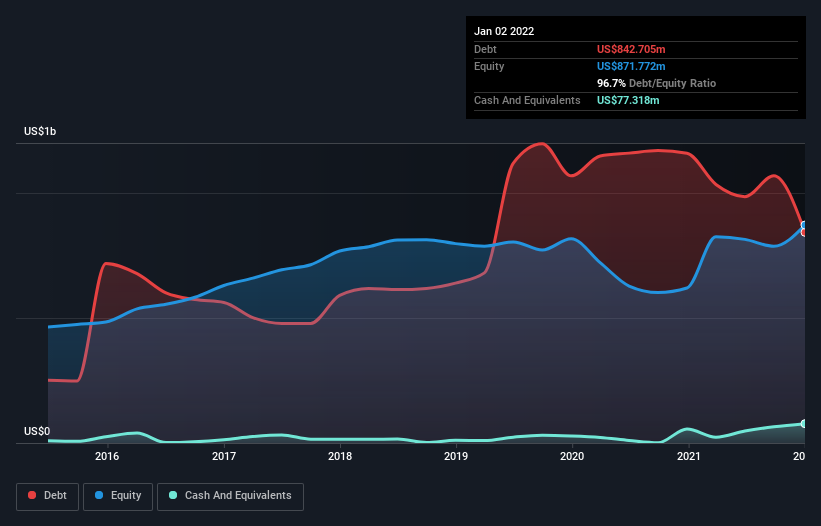Click the US$1b y-axis label

[40, 131]
